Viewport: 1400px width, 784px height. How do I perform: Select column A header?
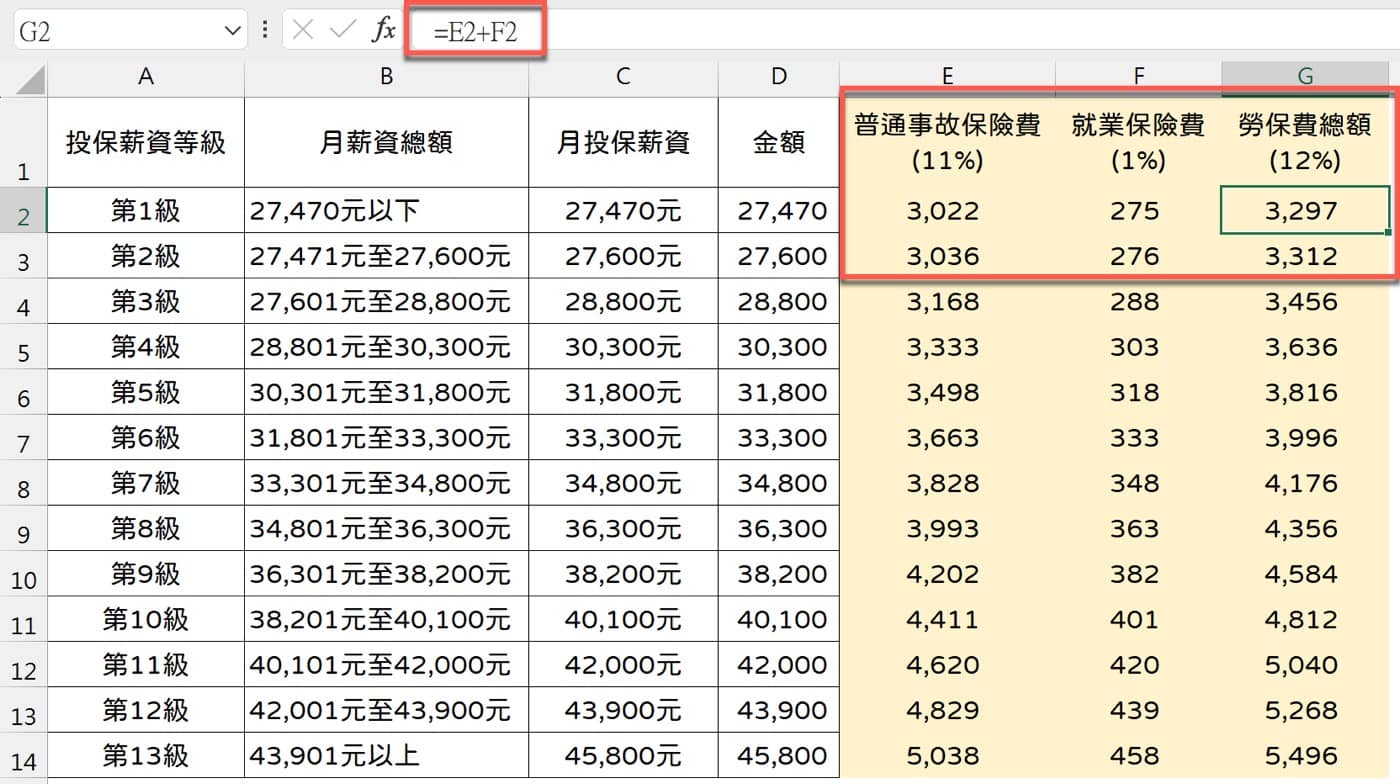coord(146,77)
